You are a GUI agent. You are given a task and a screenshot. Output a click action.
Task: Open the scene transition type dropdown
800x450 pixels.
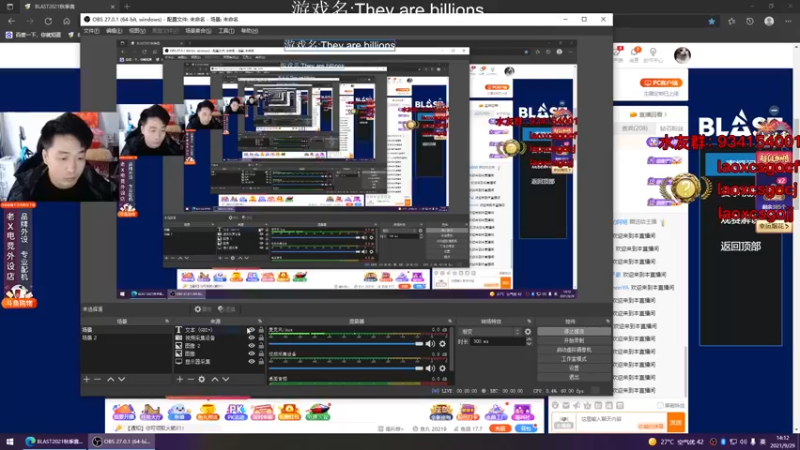tap(490, 332)
